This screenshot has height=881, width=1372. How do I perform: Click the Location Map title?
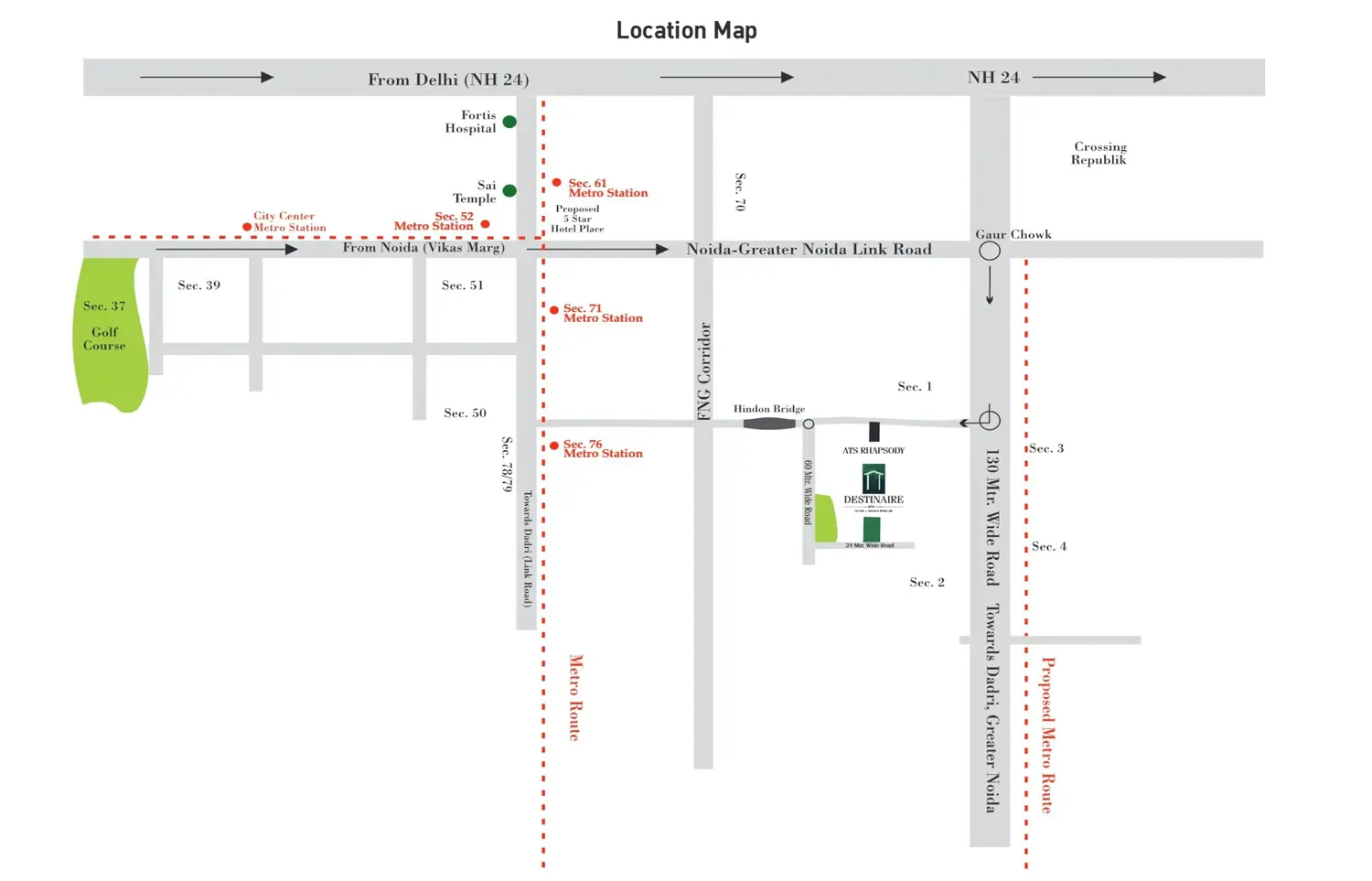tap(687, 30)
